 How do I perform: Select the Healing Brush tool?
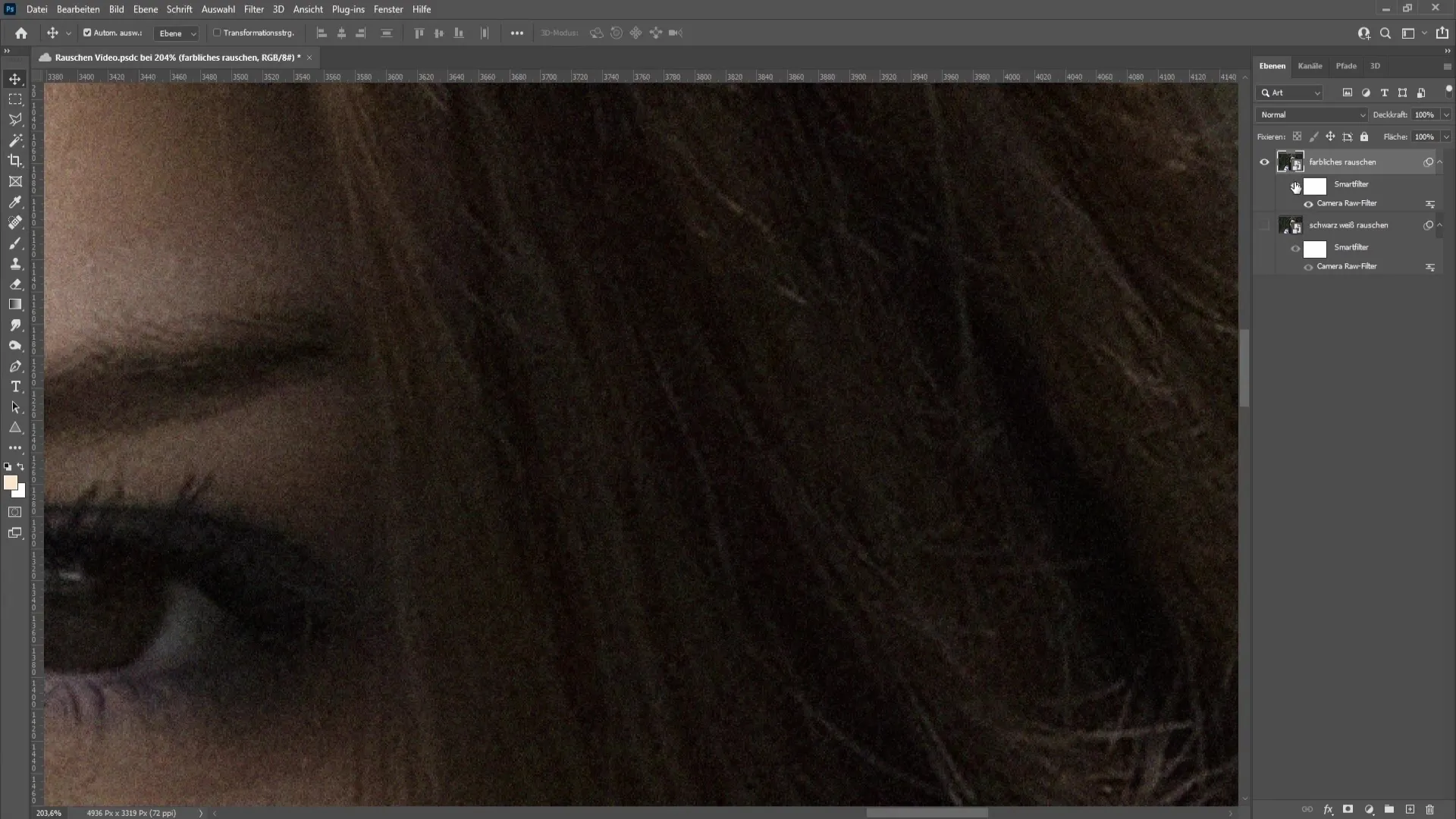click(15, 222)
